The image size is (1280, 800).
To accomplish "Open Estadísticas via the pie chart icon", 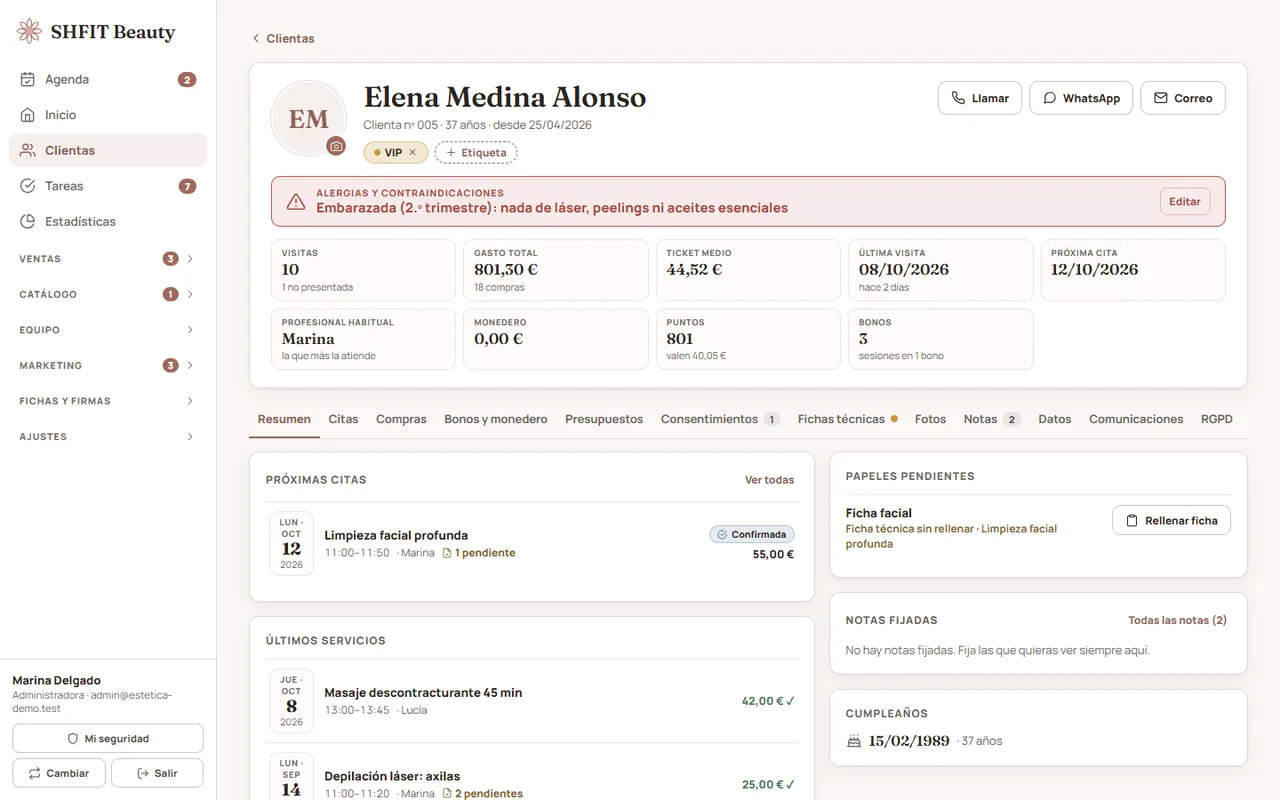I will click(x=28, y=221).
